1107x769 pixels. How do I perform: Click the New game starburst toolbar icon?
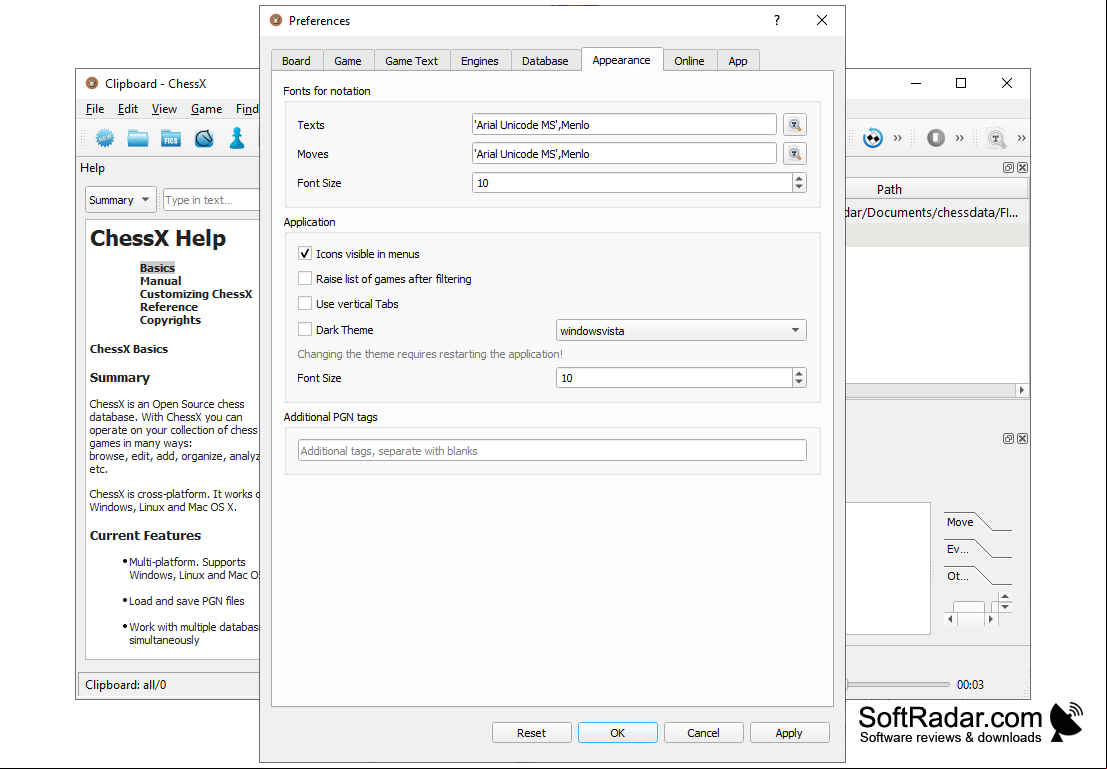pyautogui.click(x=104, y=138)
